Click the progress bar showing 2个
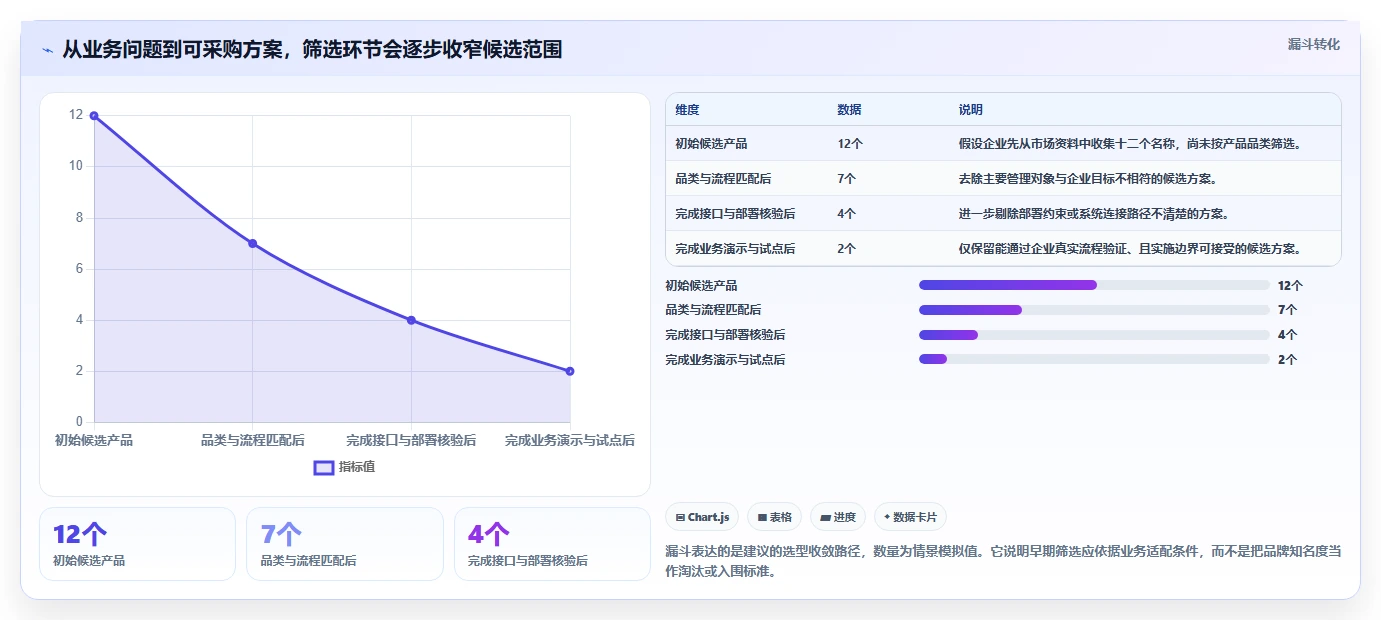 click(x=1094, y=359)
